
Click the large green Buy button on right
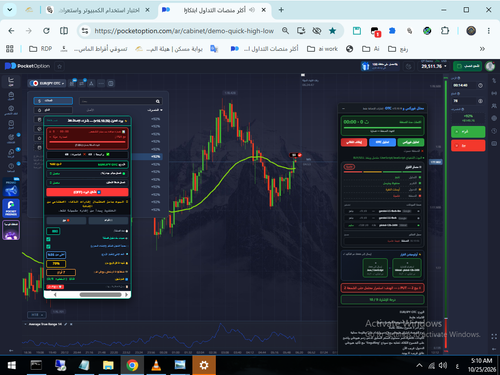click(x=468, y=132)
